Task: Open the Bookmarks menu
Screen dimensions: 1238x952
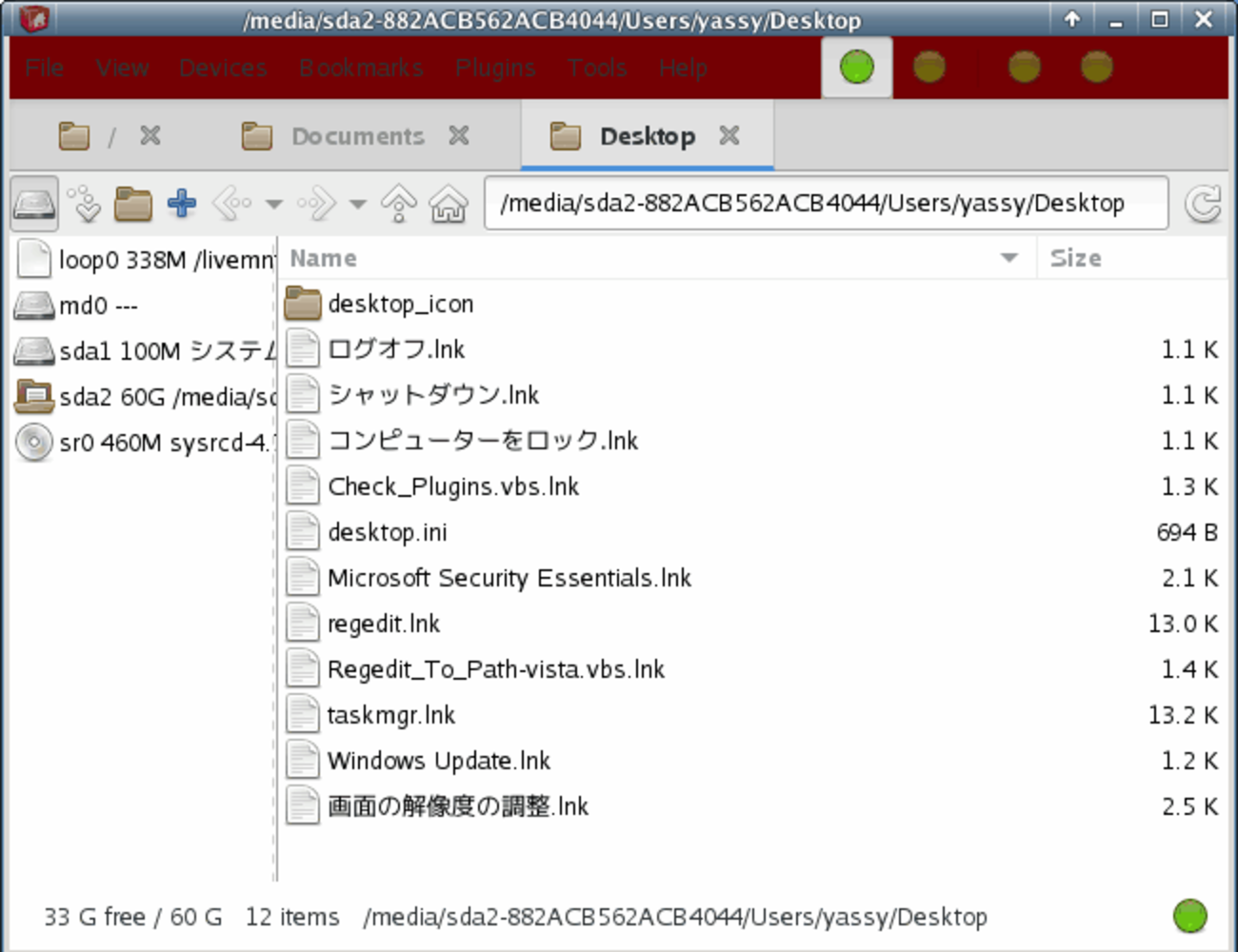Action: [x=361, y=68]
